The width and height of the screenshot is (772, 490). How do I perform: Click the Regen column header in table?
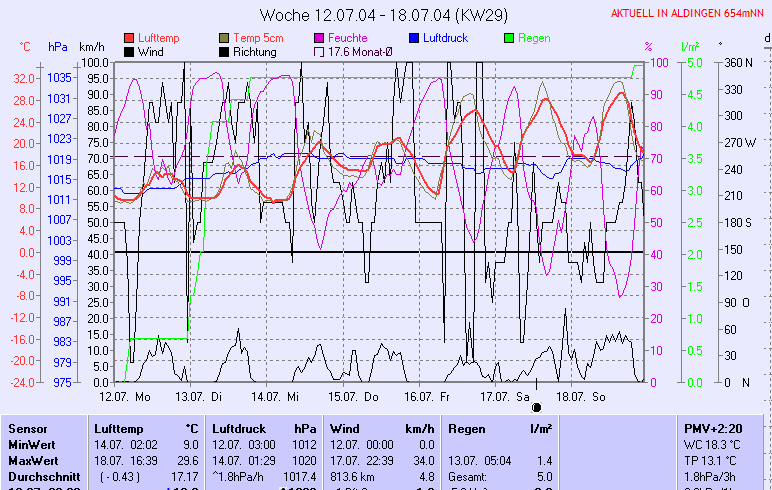[x=468, y=428]
